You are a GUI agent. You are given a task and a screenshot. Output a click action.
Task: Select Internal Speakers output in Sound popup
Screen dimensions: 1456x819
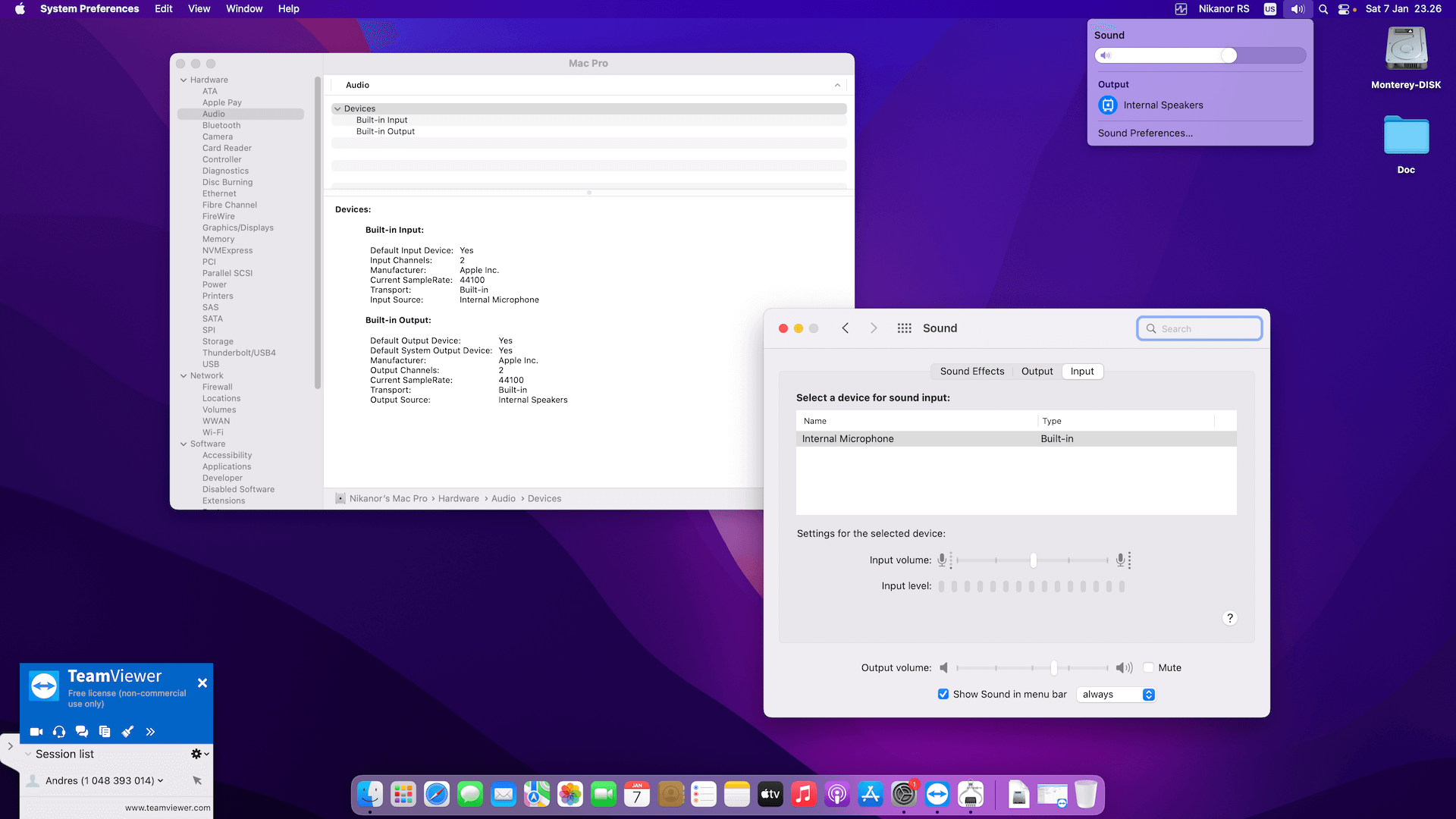(x=1163, y=105)
